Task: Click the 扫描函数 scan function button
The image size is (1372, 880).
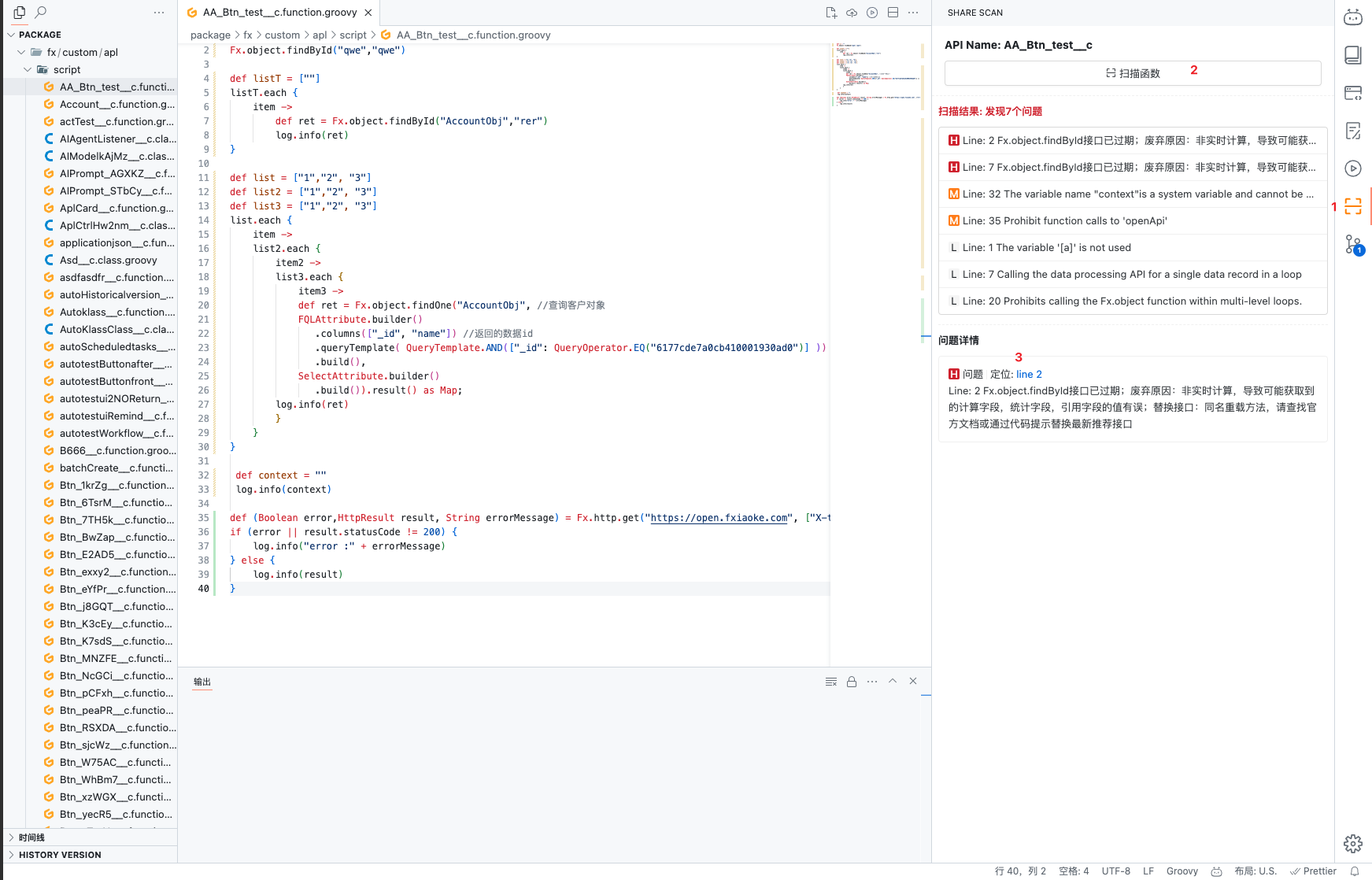Action: (x=1132, y=73)
